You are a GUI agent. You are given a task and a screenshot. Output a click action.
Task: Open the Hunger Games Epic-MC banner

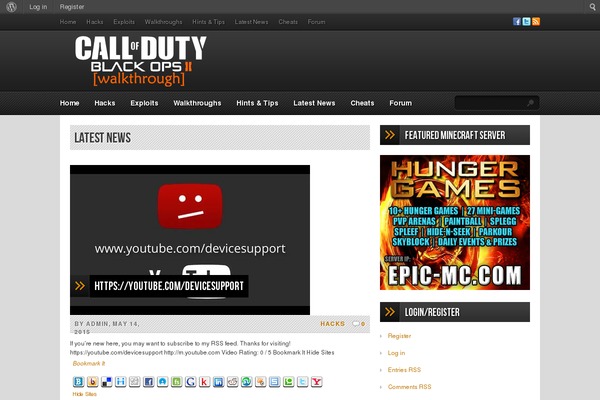(x=455, y=222)
